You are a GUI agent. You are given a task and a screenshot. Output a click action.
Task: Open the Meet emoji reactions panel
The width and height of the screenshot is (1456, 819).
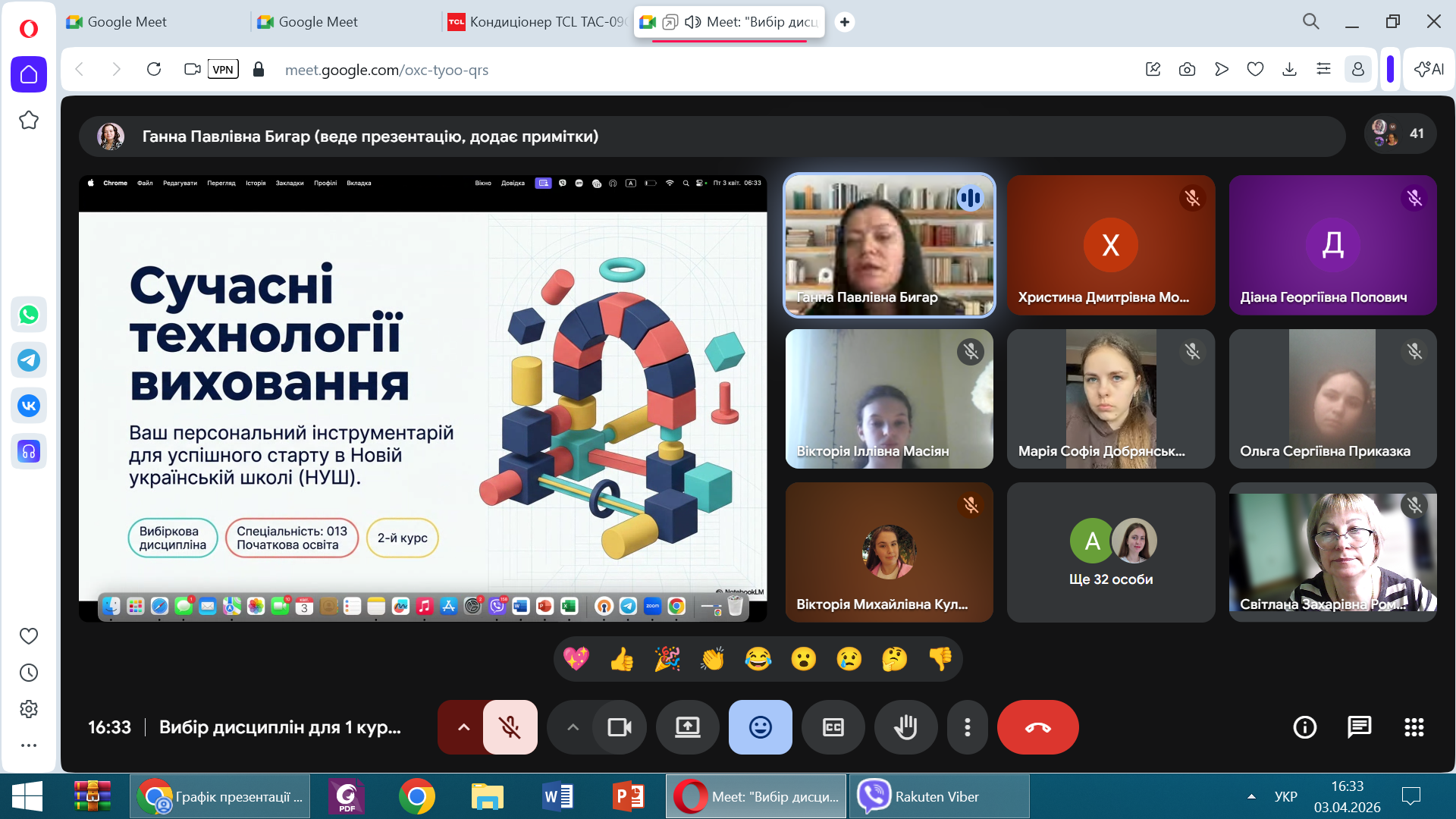click(761, 727)
